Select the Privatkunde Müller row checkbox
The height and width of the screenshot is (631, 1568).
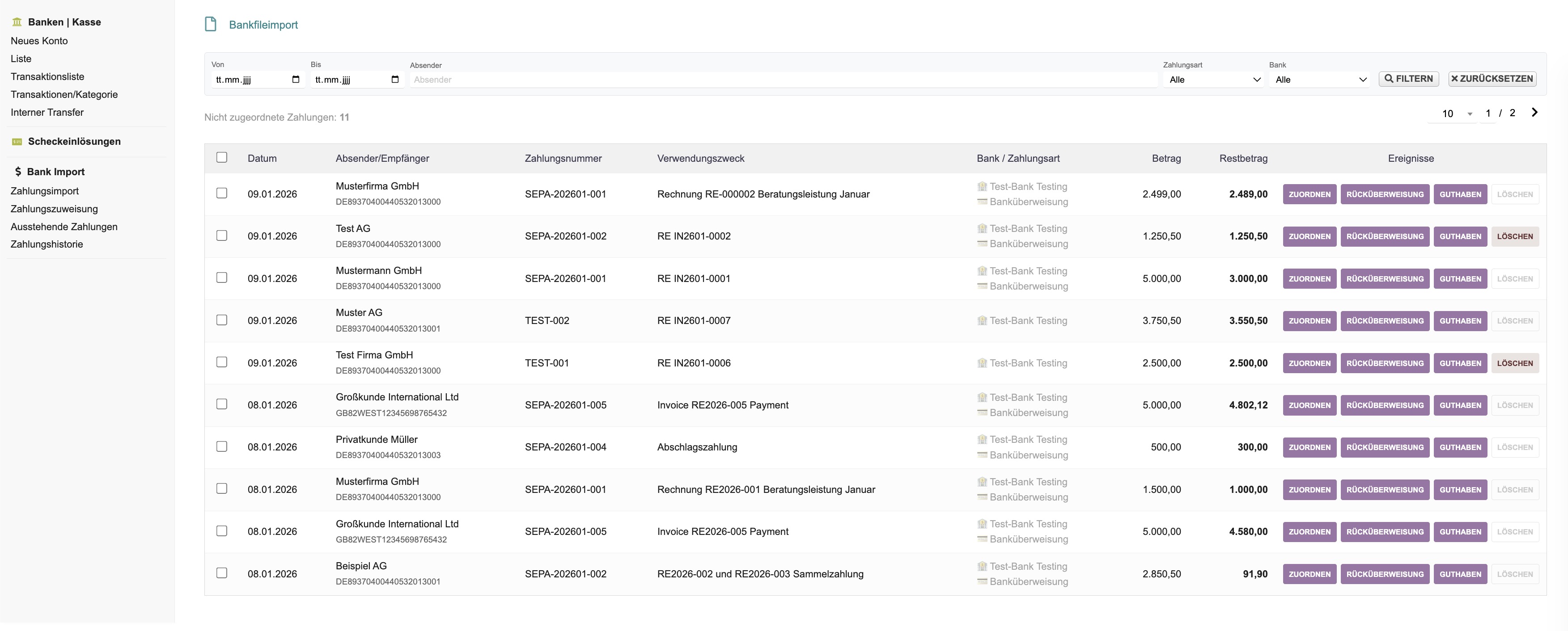point(221,446)
